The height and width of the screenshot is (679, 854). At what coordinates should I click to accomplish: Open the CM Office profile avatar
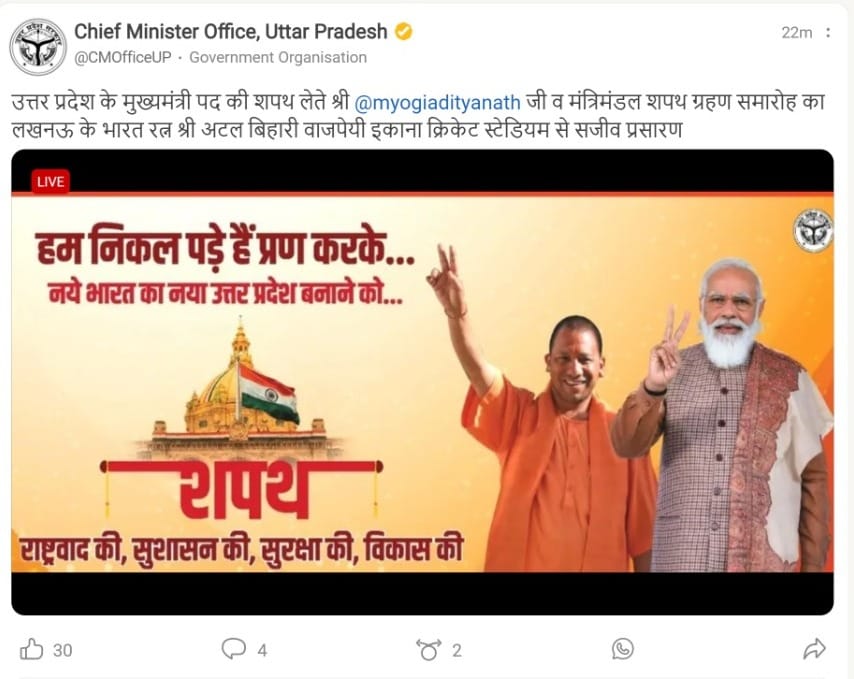(38, 47)
